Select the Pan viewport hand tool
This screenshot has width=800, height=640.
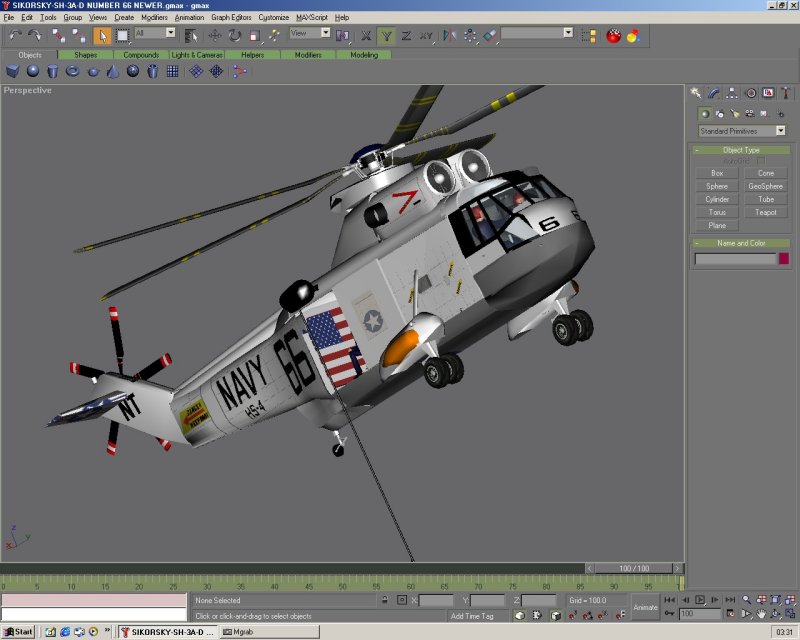coord(761,613)
